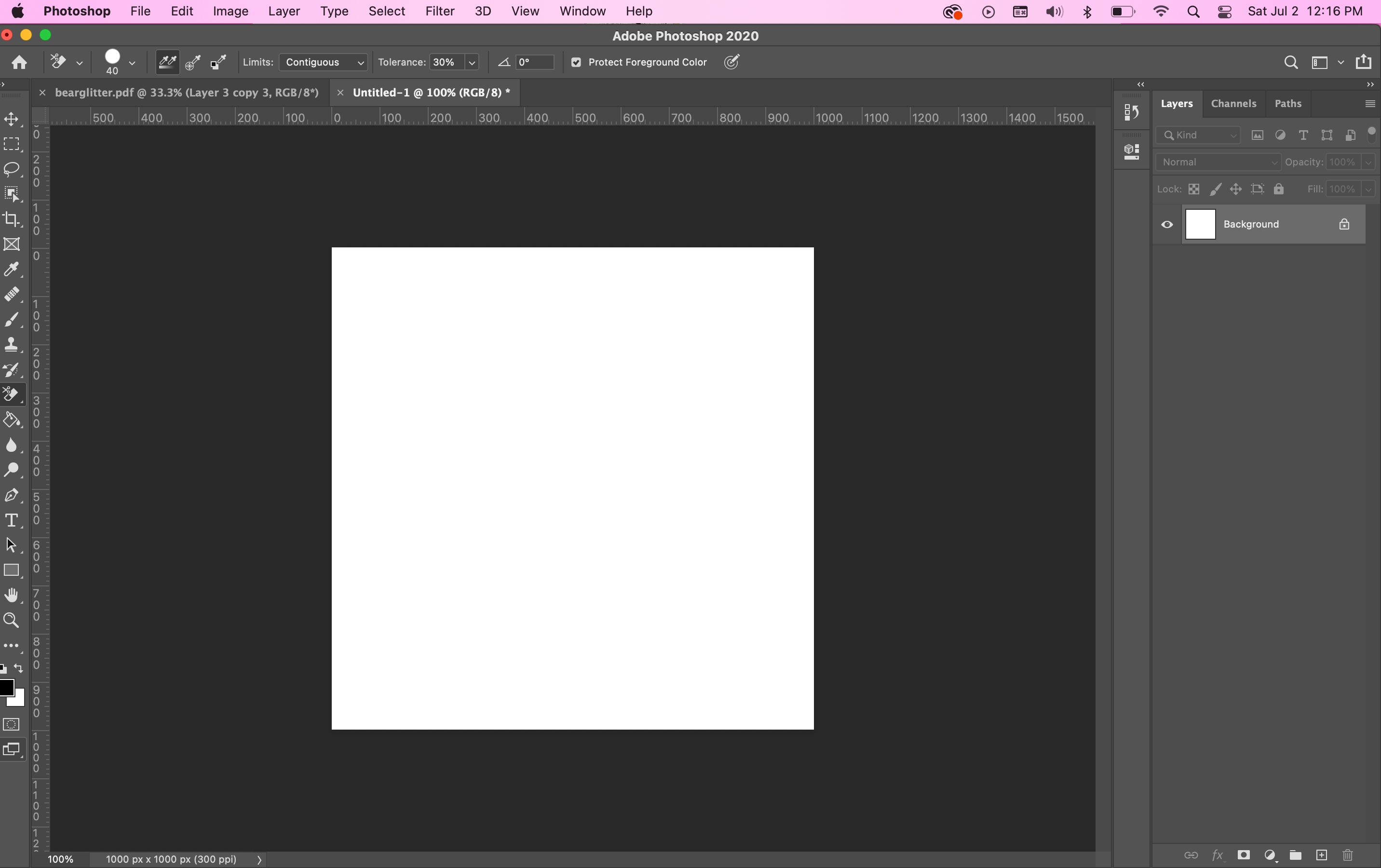Screen dimensions: 1381x868
Task: Add a layer style with the fx icon
Action: coord(1217,855)
